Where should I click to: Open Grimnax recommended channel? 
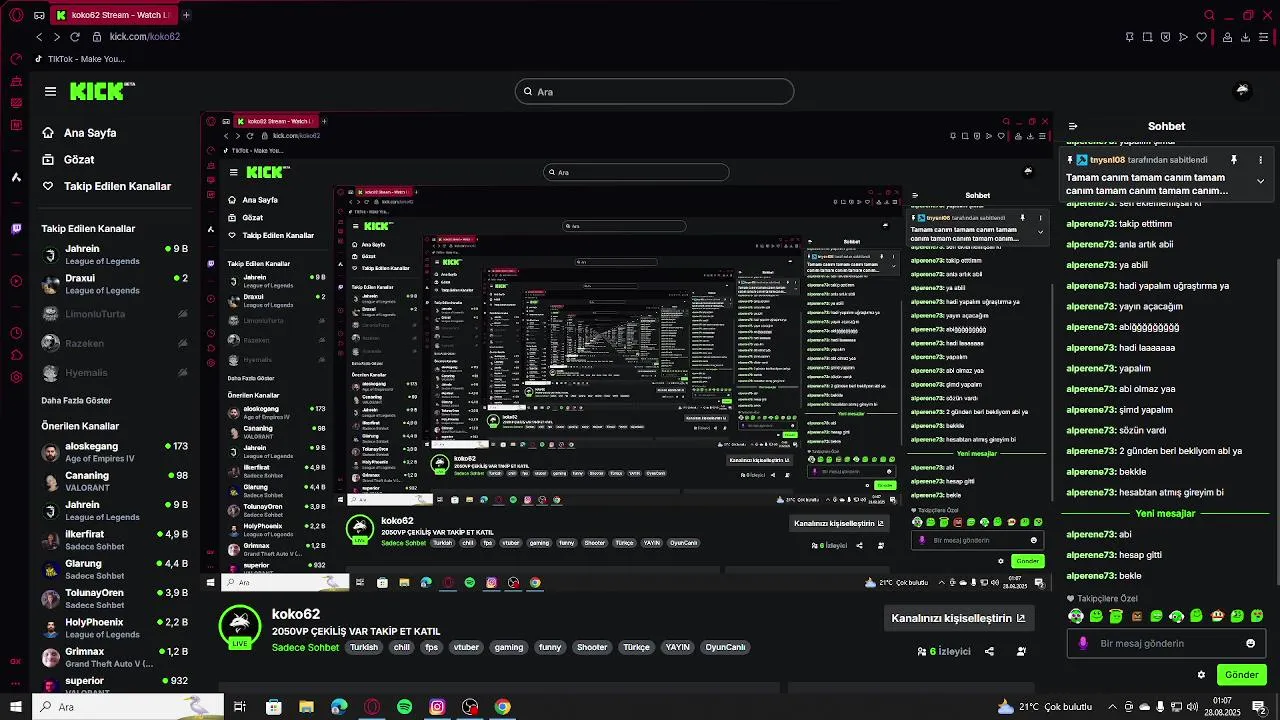pyautogui.click(x=115, y=657)
